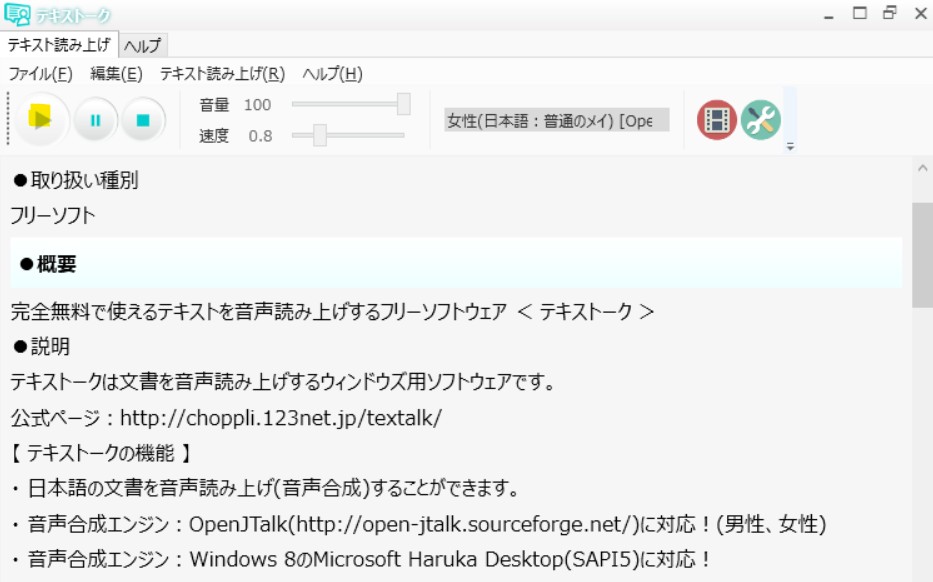Image resolution: width=933 pixels, height=582 pixels.
Task: Adjust the 音量 volume slider handle
Action: pos(404,104)
